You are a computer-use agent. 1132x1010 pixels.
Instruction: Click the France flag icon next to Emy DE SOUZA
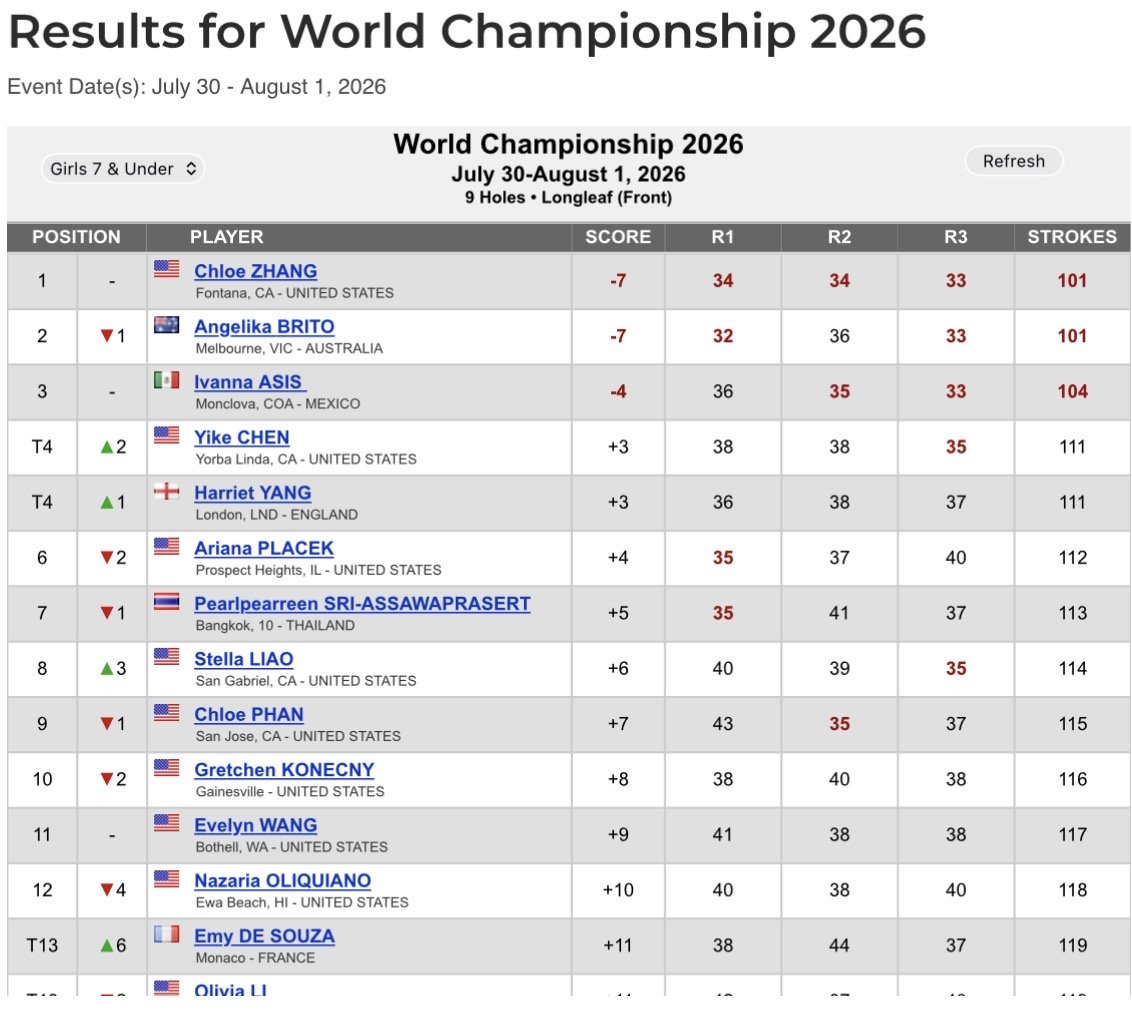coord(167,934)
